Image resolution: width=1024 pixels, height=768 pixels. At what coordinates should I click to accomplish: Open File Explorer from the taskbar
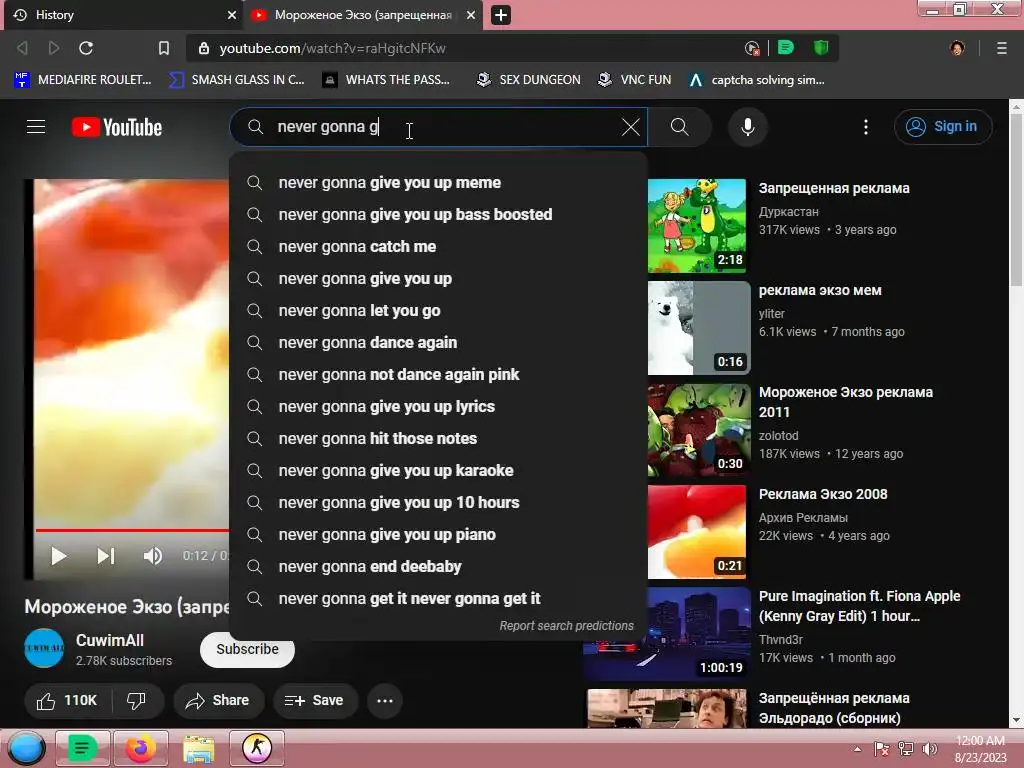point(199,748)
